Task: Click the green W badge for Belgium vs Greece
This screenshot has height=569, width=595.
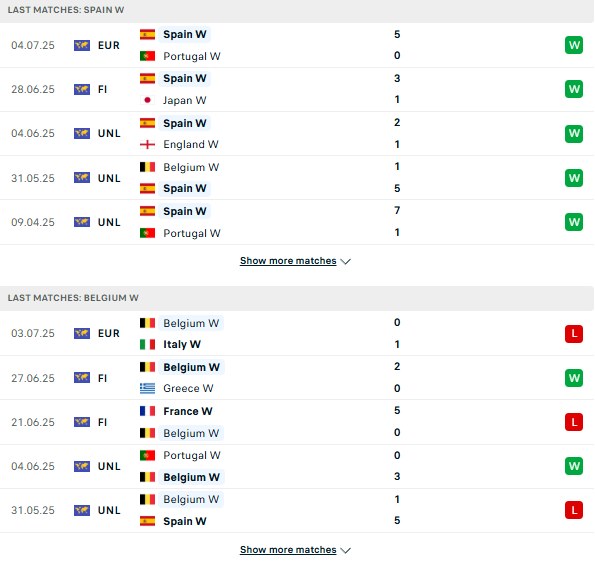Action: point(574,378)
